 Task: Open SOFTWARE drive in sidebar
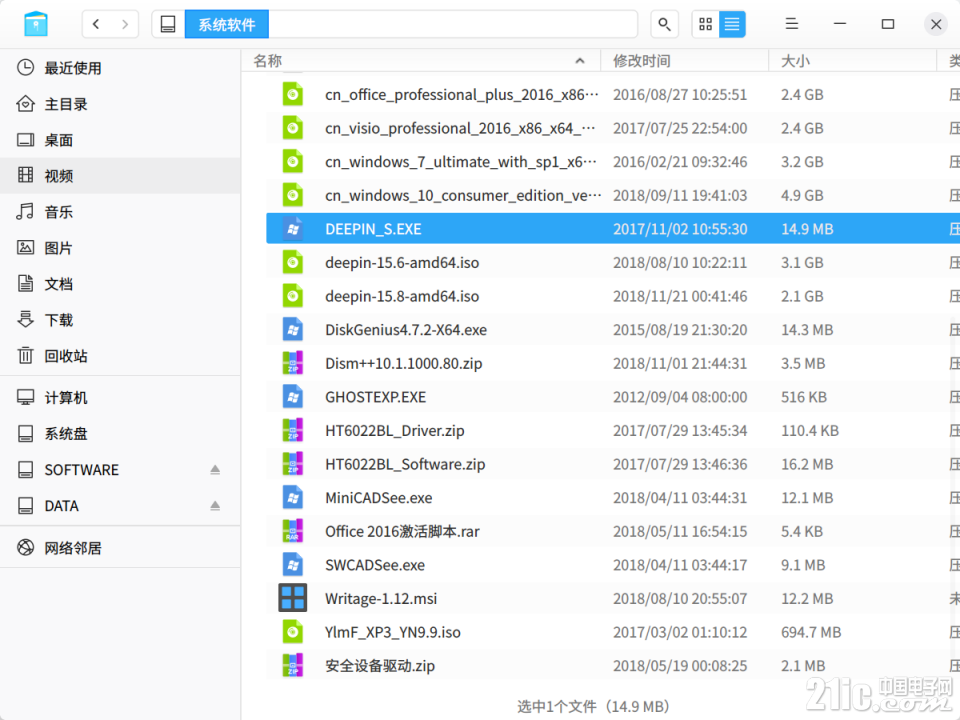coord(120,470)
